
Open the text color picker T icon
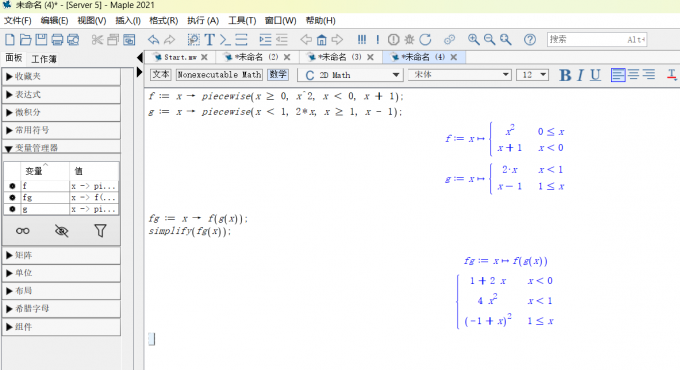click(671, 75)
